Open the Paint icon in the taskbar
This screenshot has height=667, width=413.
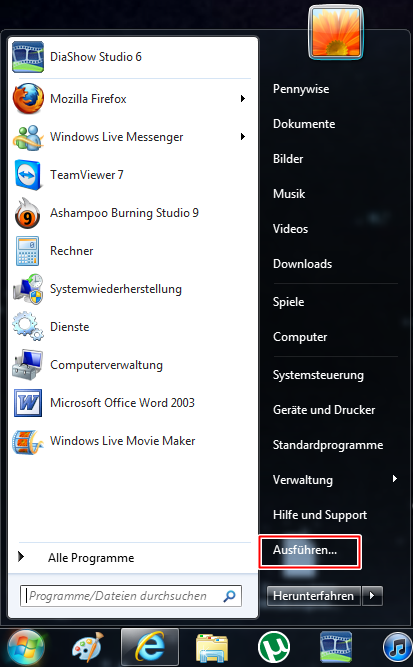pos(88,648)
